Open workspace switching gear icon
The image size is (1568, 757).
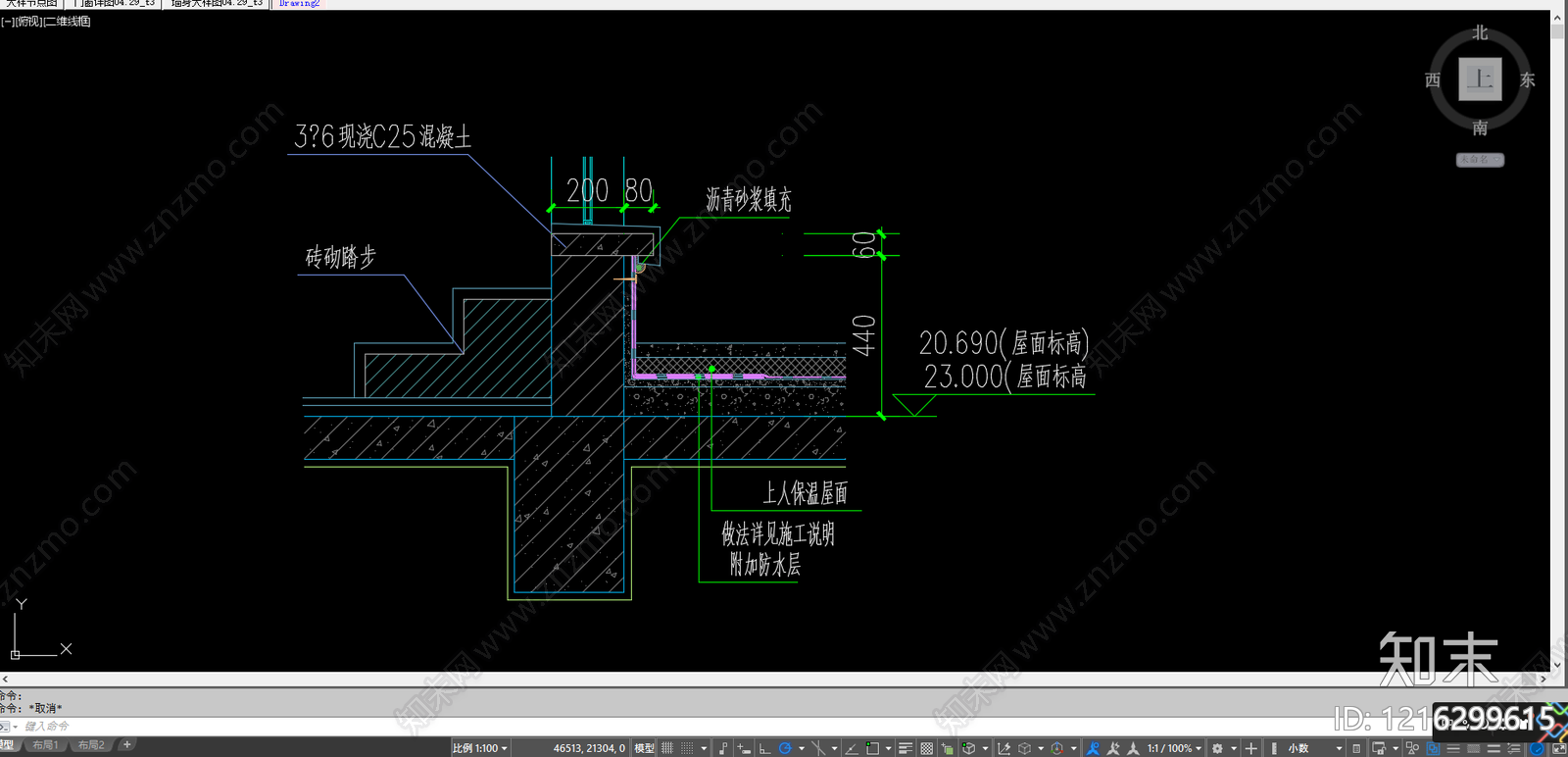tap(1217, 748)
